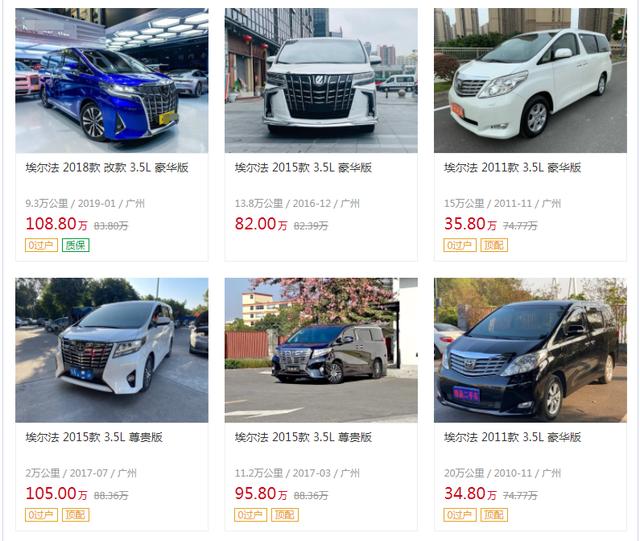
Task: Open listing title 埃尔法 2018款 改款 3.5L 豪华版
Action: [107, 167]
